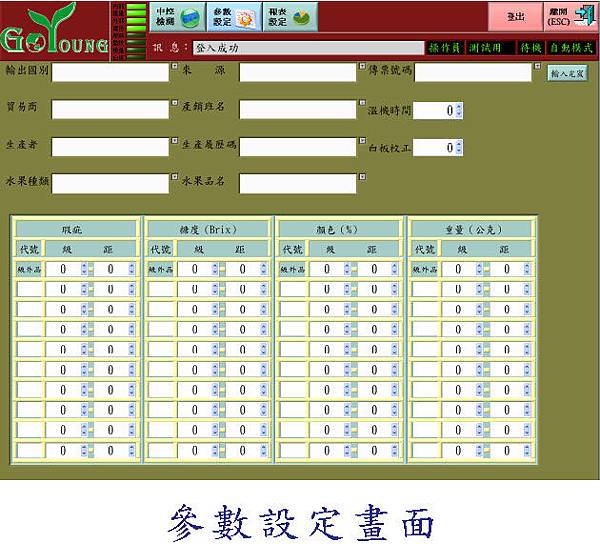The image size is (600, 544).
Task: Click the exit door icon on 離開 button
Action: (x=585, y=15)
